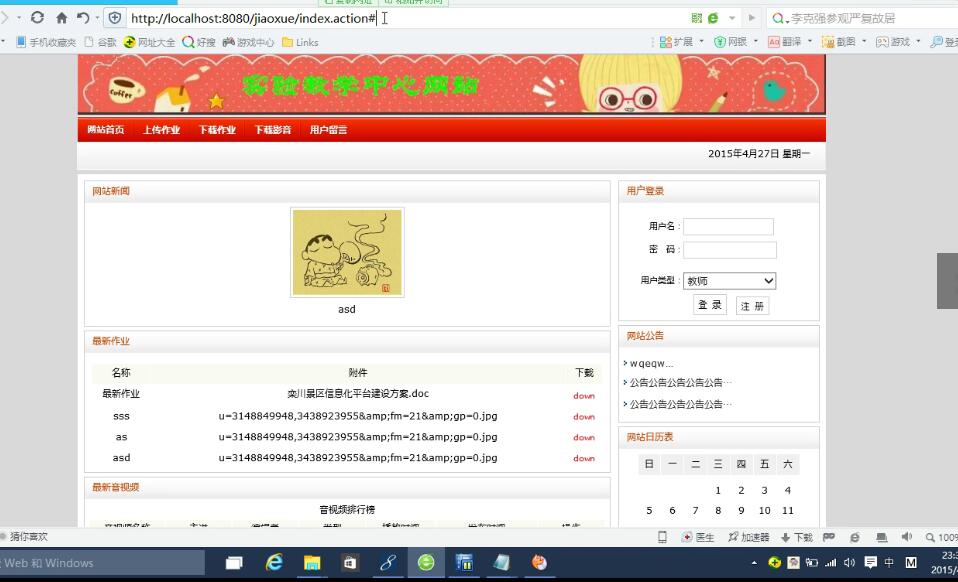Screen dimensions: 958x582
Task: Open the 手机收藏夹 bookmark
Action: pyautogui.click(x=46, y=42)
